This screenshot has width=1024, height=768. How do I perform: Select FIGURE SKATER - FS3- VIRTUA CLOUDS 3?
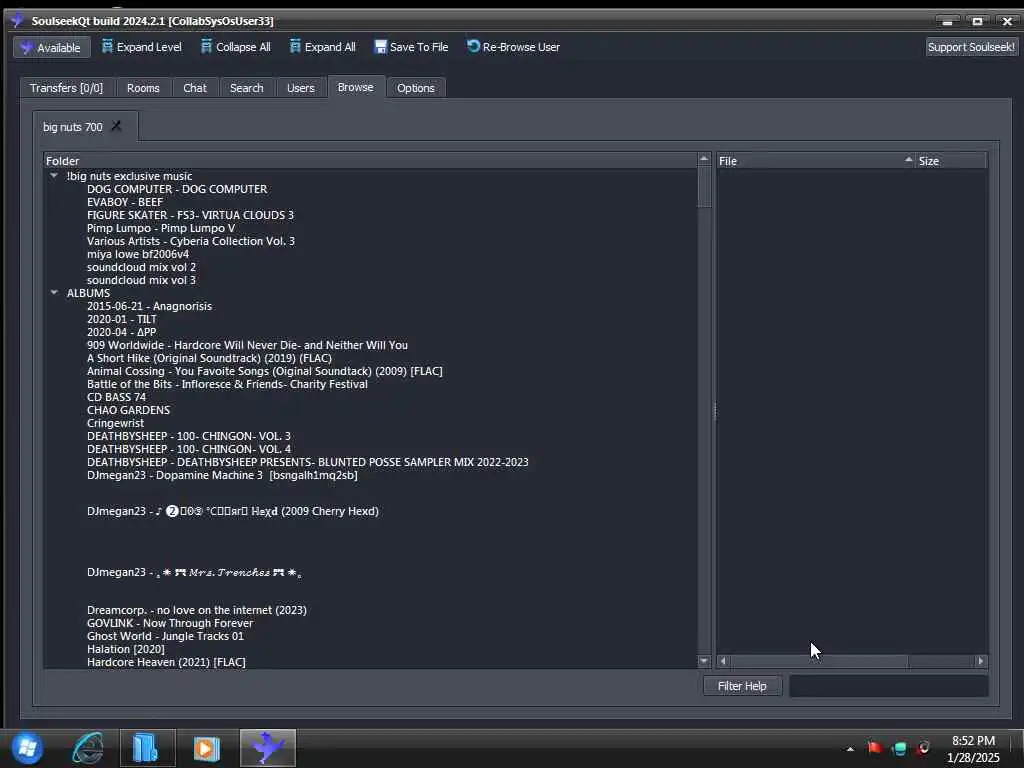tap(190, 215)
